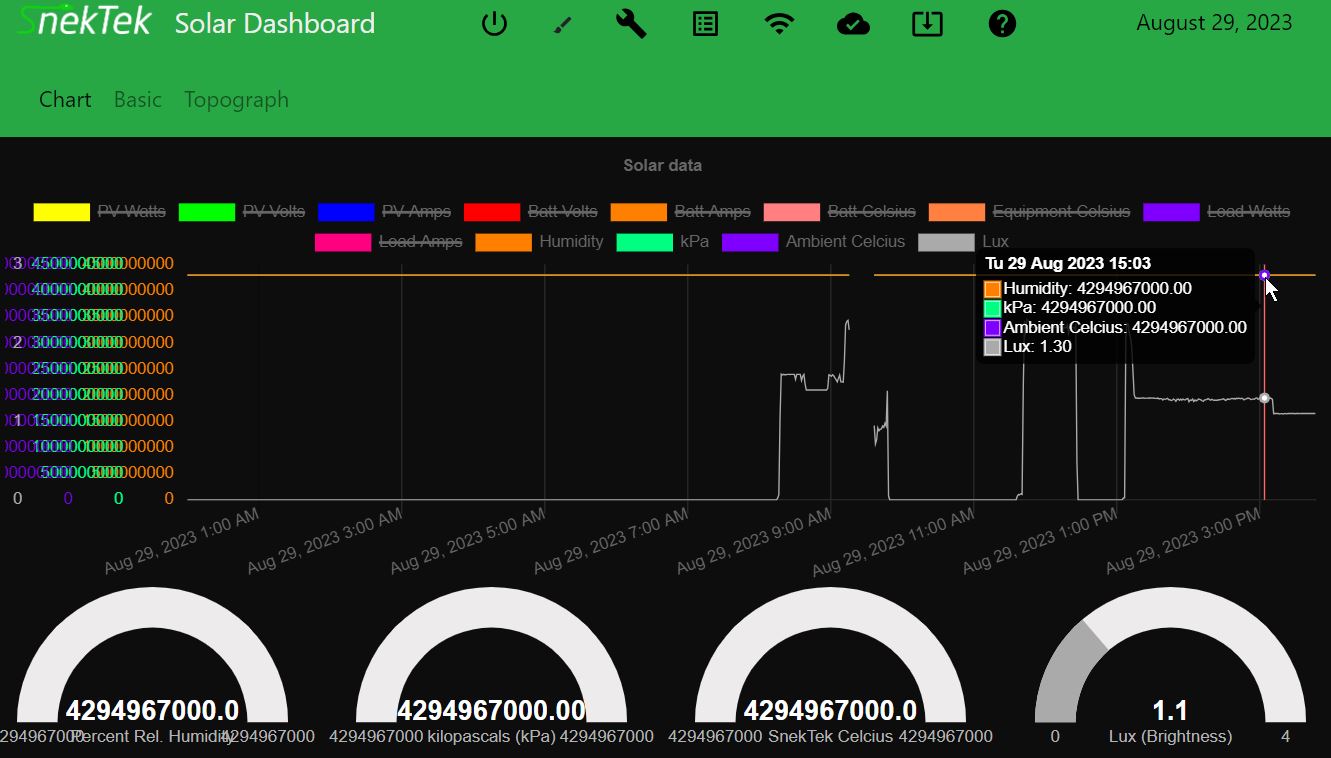Click the download box icon
1331x758 pixels.
(x=927, y=24)
